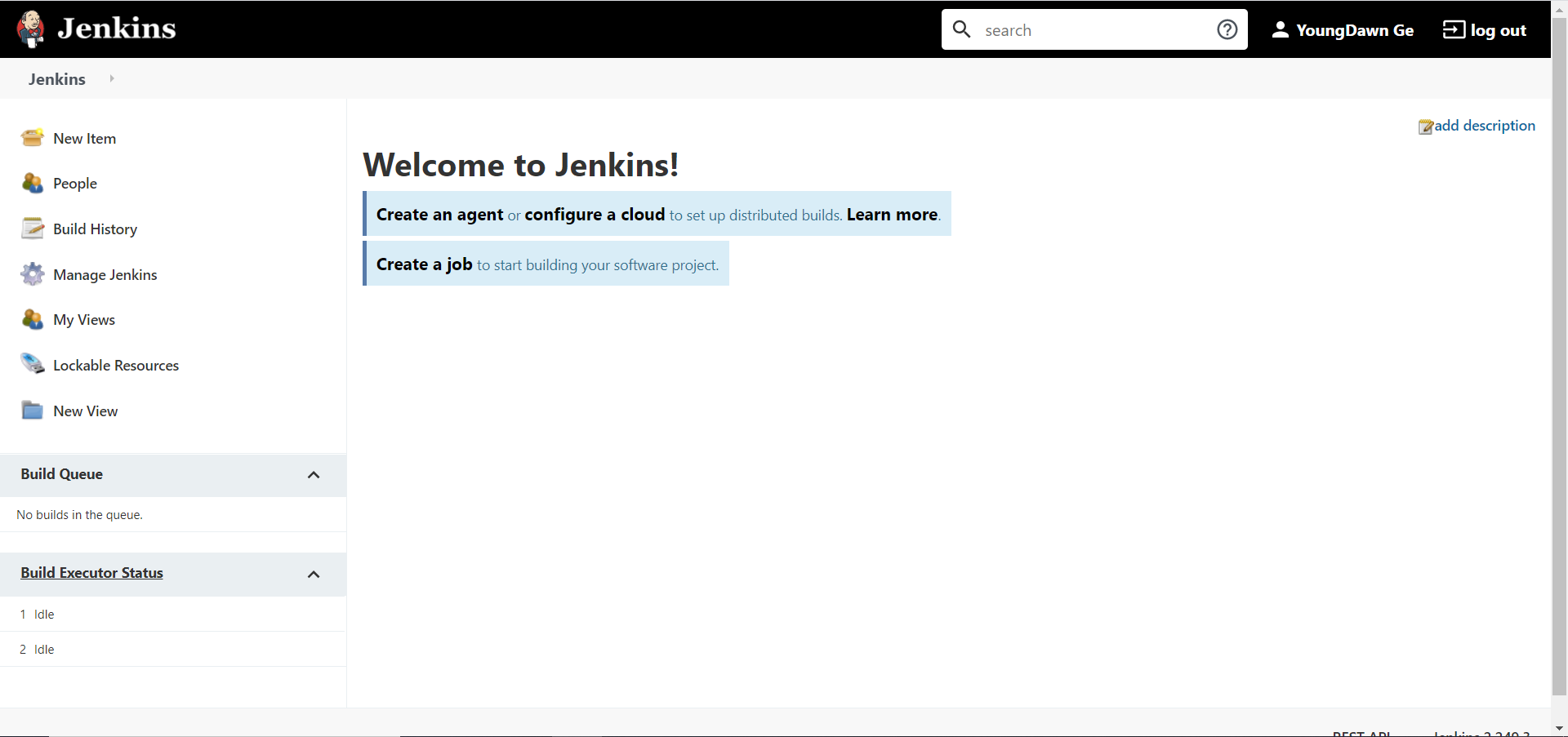Select the Lockable Resources icon
The height and width of the screenshot is (737, 1568).
(32, 364)
